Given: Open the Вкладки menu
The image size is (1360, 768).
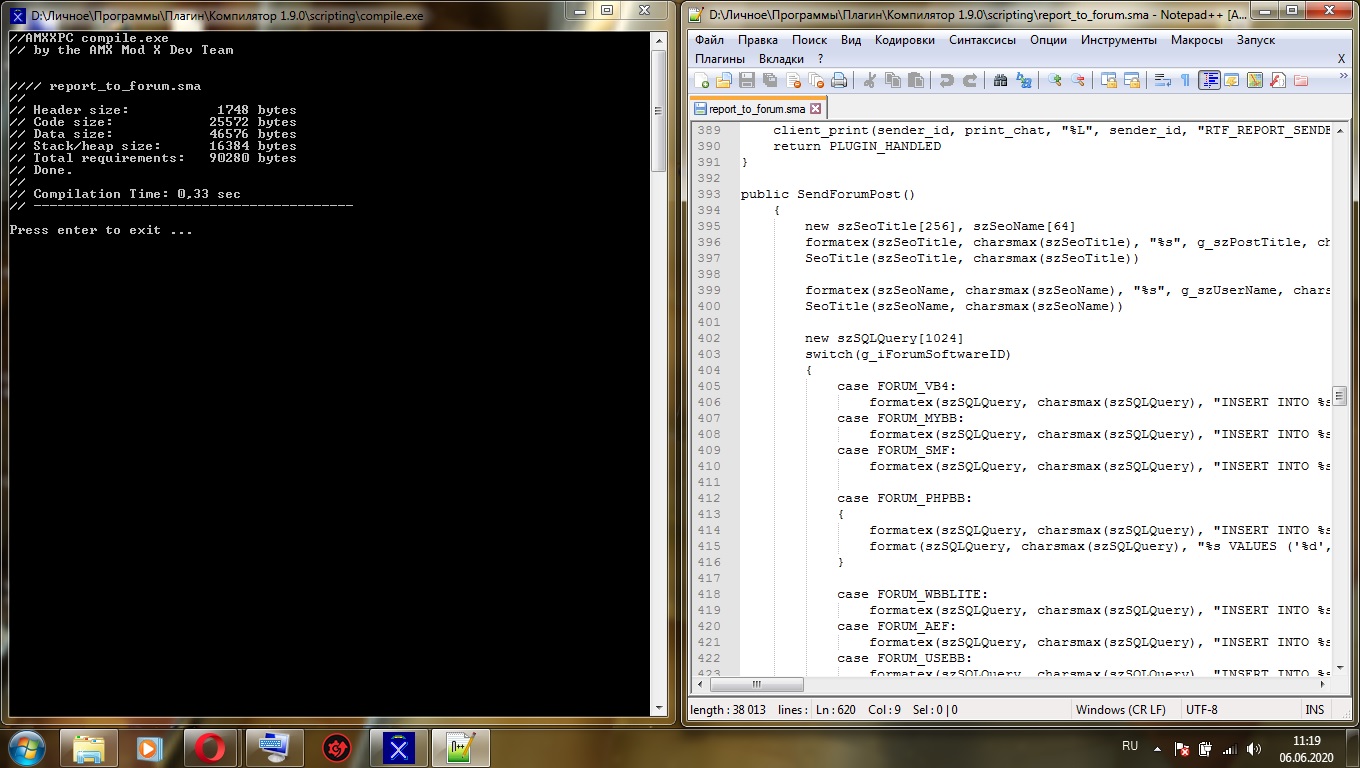Looking at the screenshot, I should [x=781, y=59].
